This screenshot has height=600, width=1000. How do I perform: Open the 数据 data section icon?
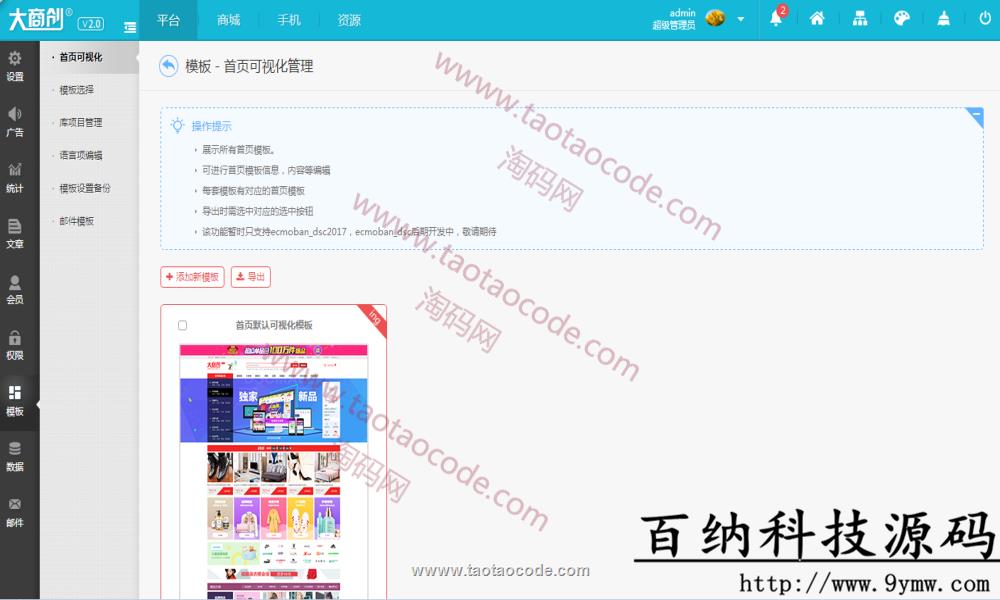coord(15,457)
